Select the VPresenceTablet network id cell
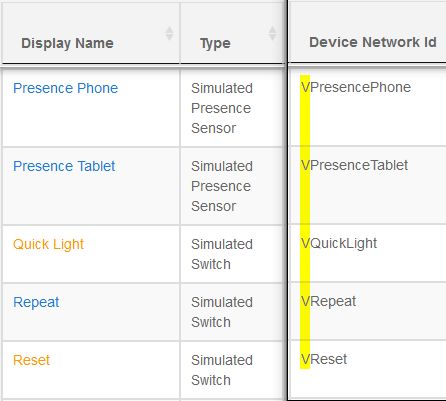 tap(368, 185)
